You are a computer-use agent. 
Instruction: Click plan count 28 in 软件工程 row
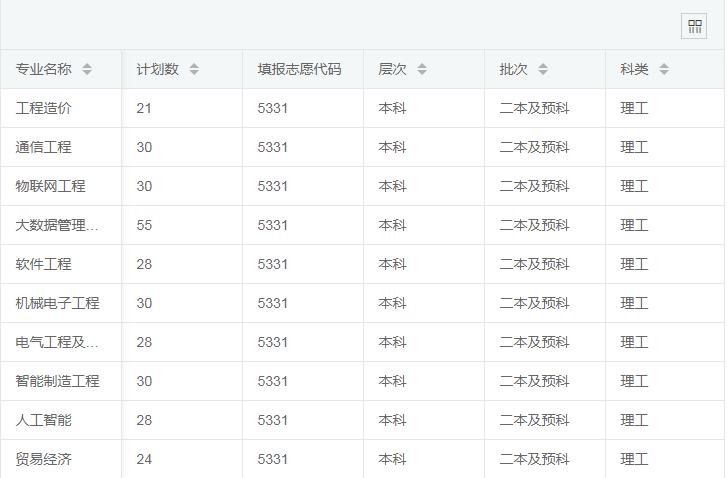pyautogui.click(x=144, y=264)
